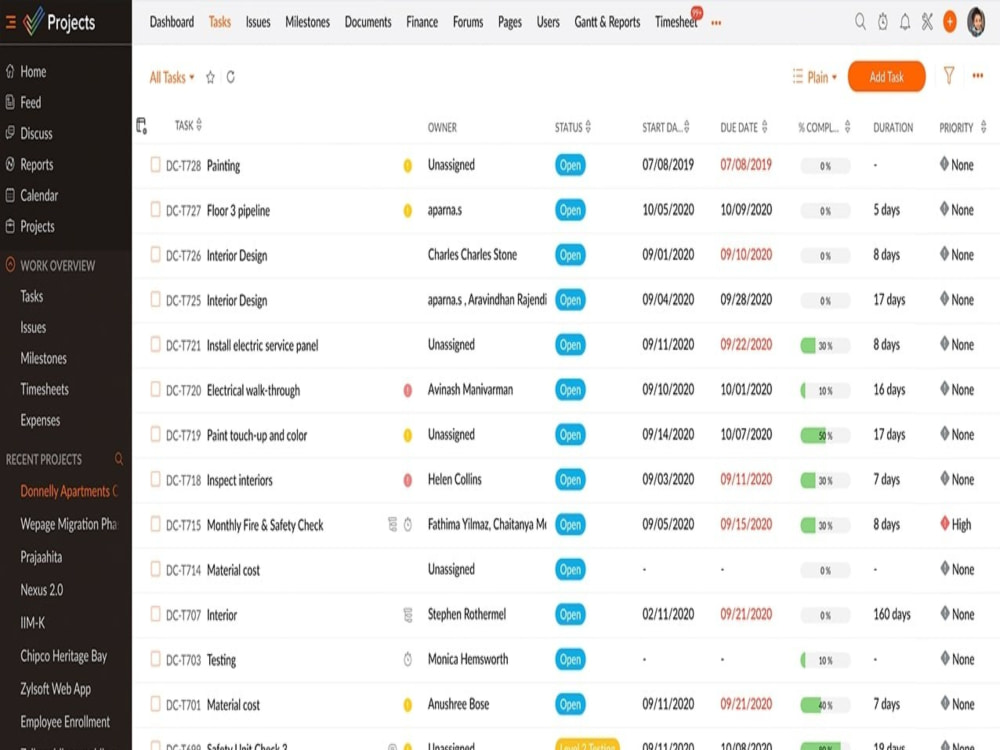
Task: Open Timesheets under Work Overview
Action: pos(45,389)
